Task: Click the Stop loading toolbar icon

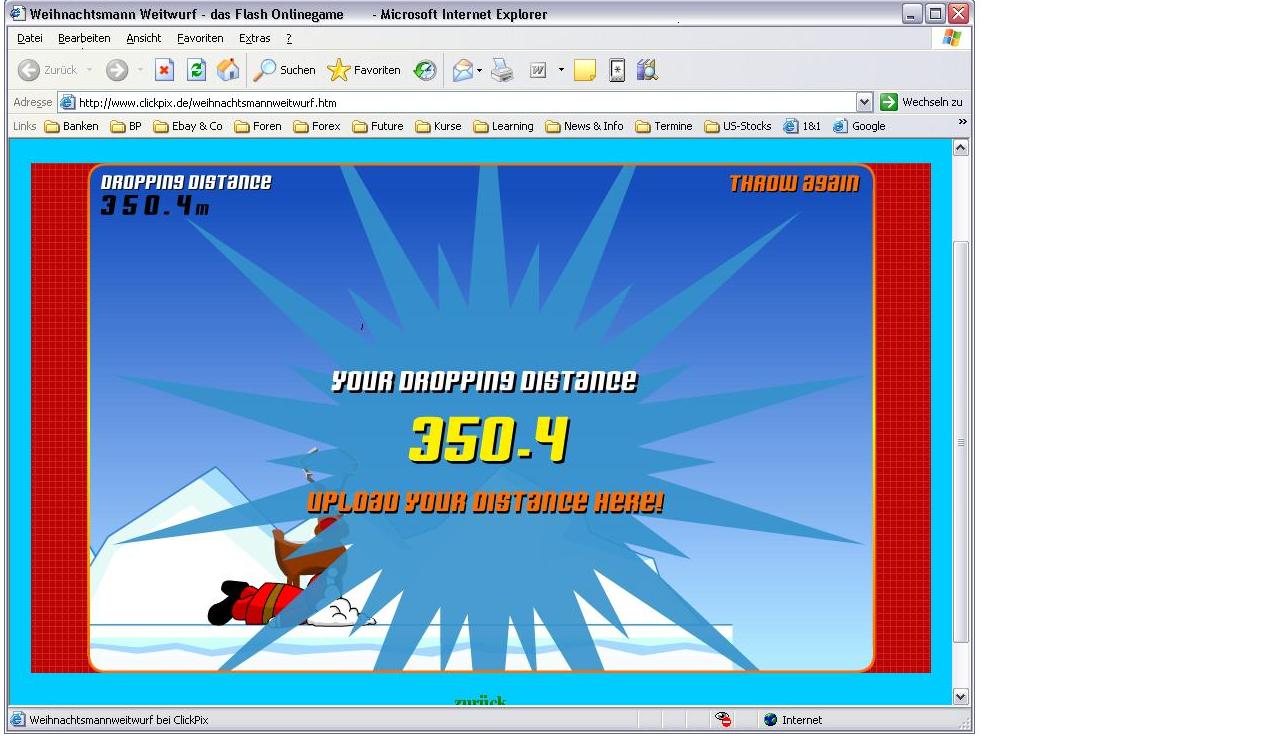Action: click(165, 70)
